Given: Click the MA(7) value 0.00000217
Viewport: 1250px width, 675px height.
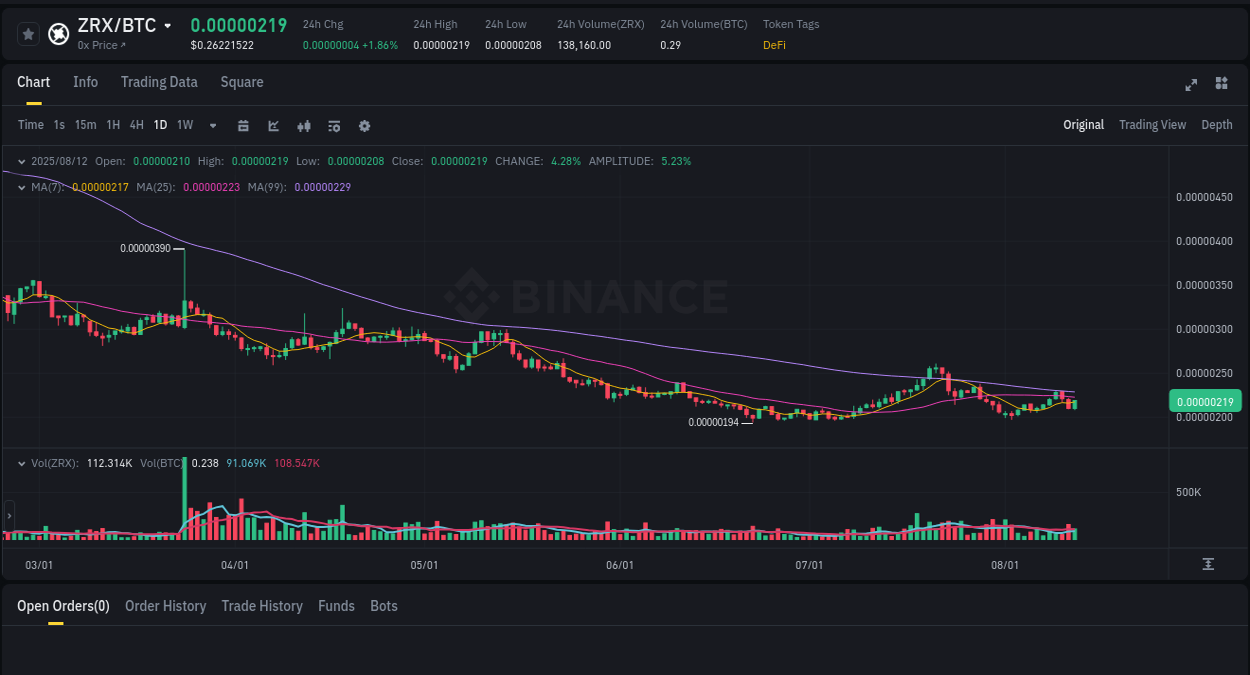Looking at the screenshot, I should coord(100,187).
